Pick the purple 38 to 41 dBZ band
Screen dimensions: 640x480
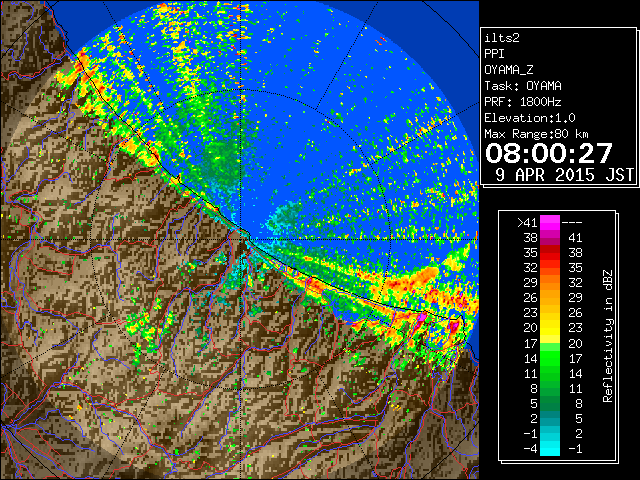[x=550, y=238]
